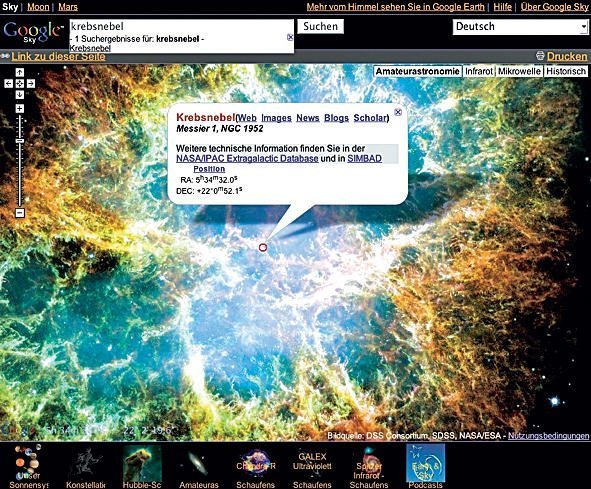
Task: Open Über Google Sky link
Action: point(554,7)
